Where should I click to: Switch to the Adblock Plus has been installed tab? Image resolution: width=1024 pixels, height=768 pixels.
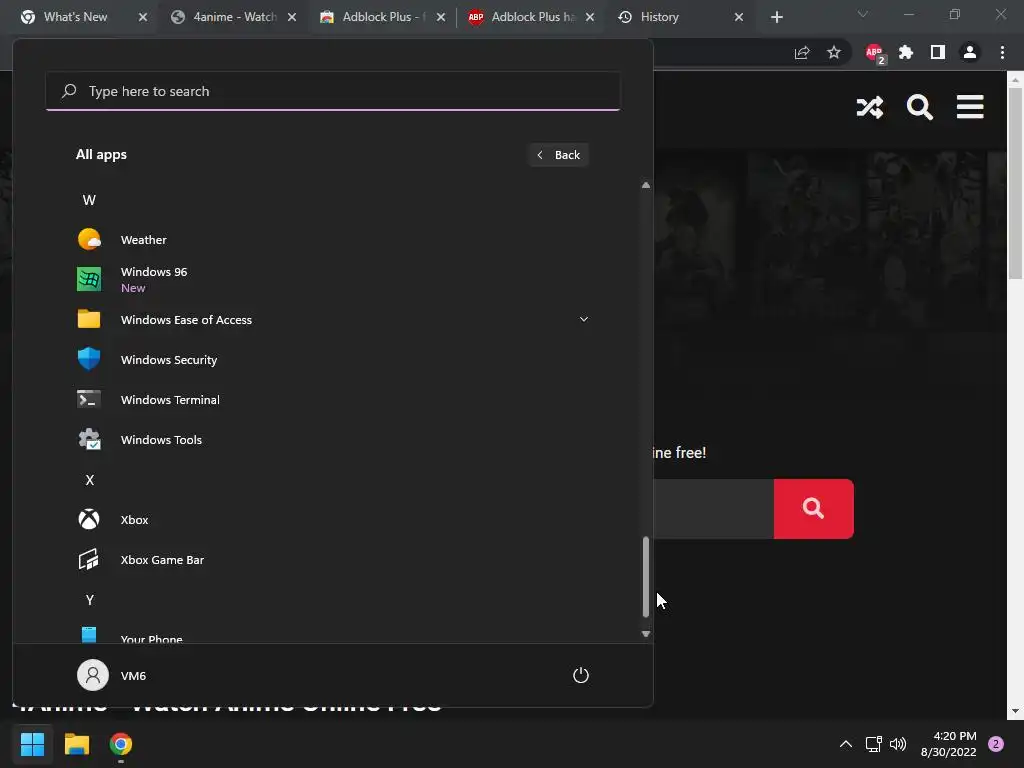click(x=532, y=17)
